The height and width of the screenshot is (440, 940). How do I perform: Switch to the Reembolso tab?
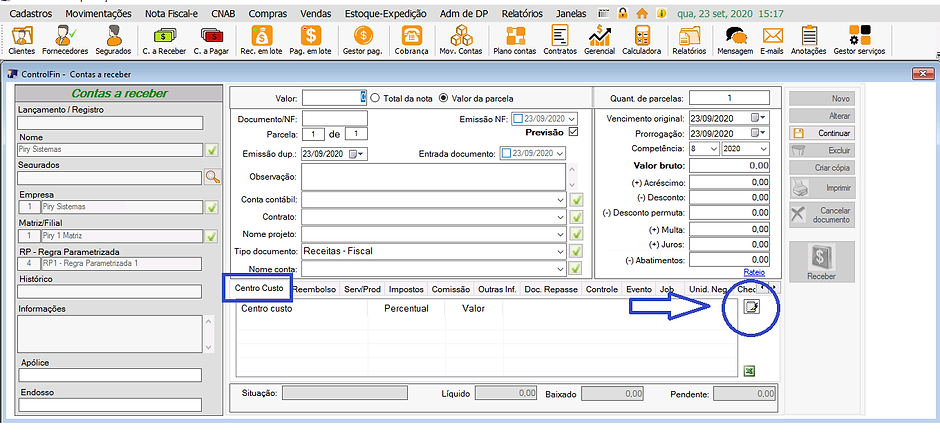pos(315,290)
